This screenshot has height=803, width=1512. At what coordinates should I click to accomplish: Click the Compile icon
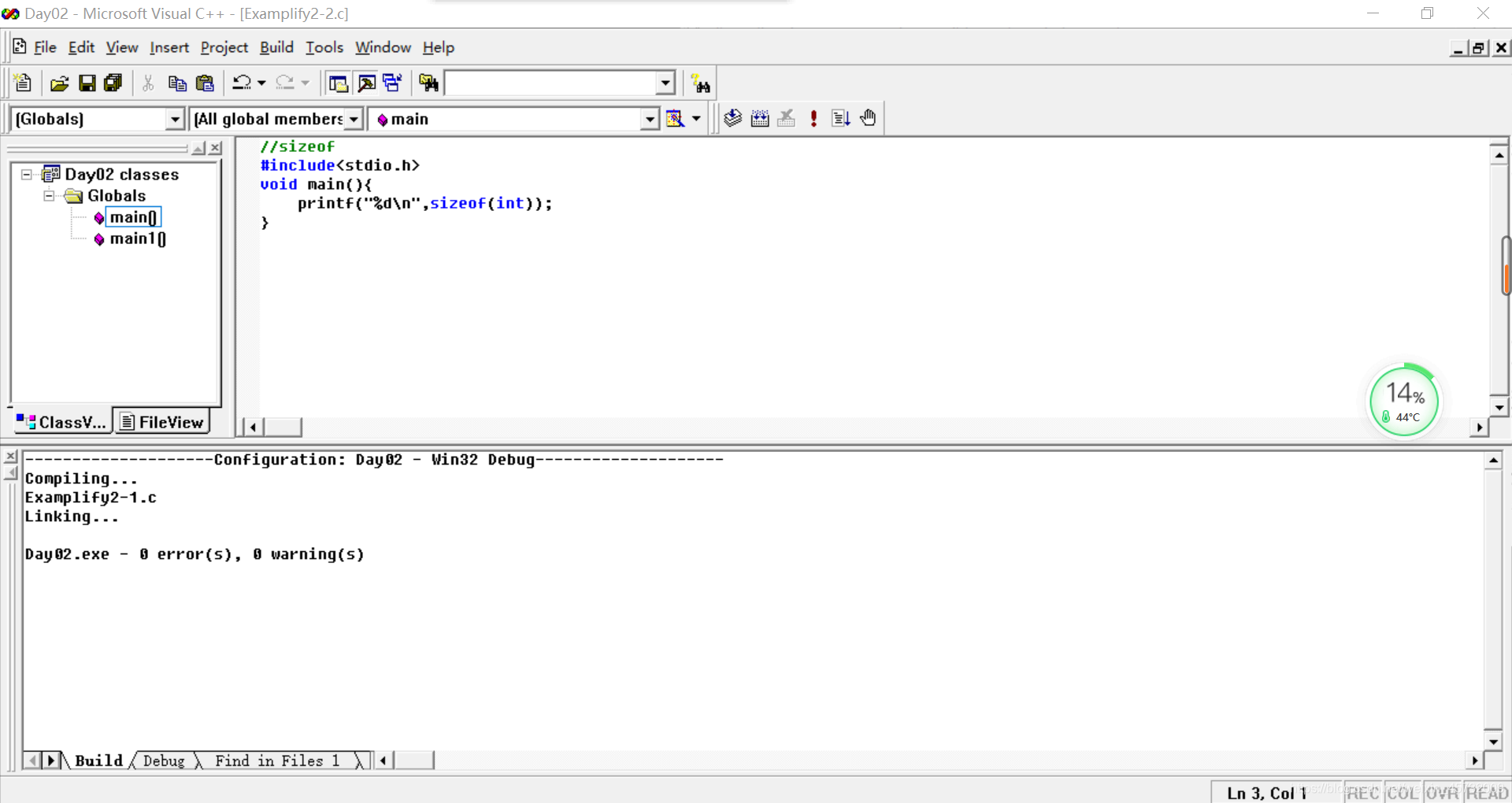(x=733, y=118)
